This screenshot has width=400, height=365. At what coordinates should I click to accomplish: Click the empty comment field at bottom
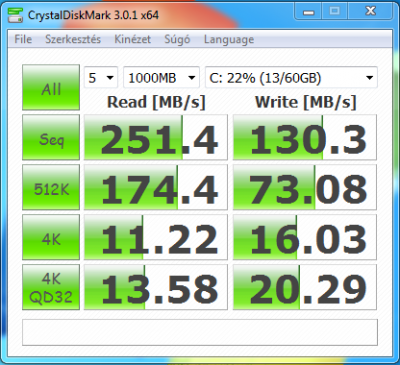200,332
